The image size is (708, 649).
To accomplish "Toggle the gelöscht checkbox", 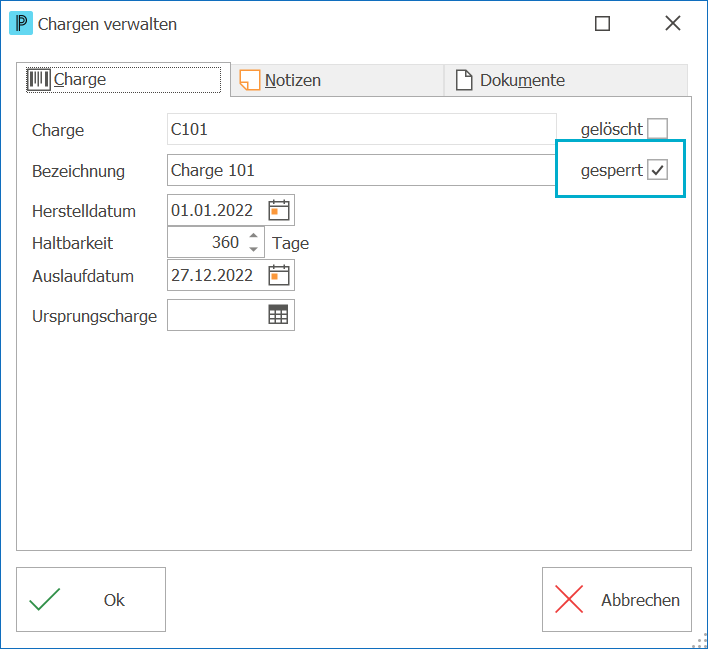I will coord(657,129).
